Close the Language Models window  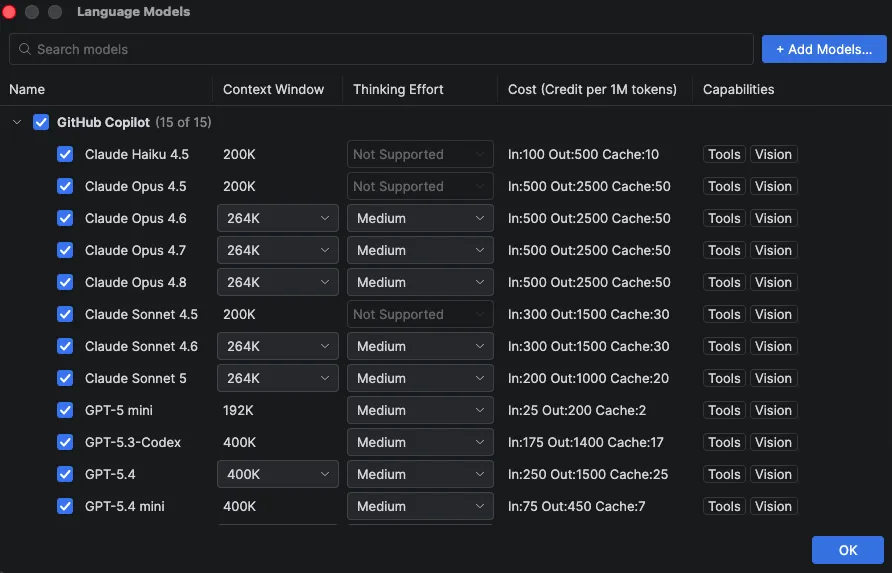click(x=9, y=11)
